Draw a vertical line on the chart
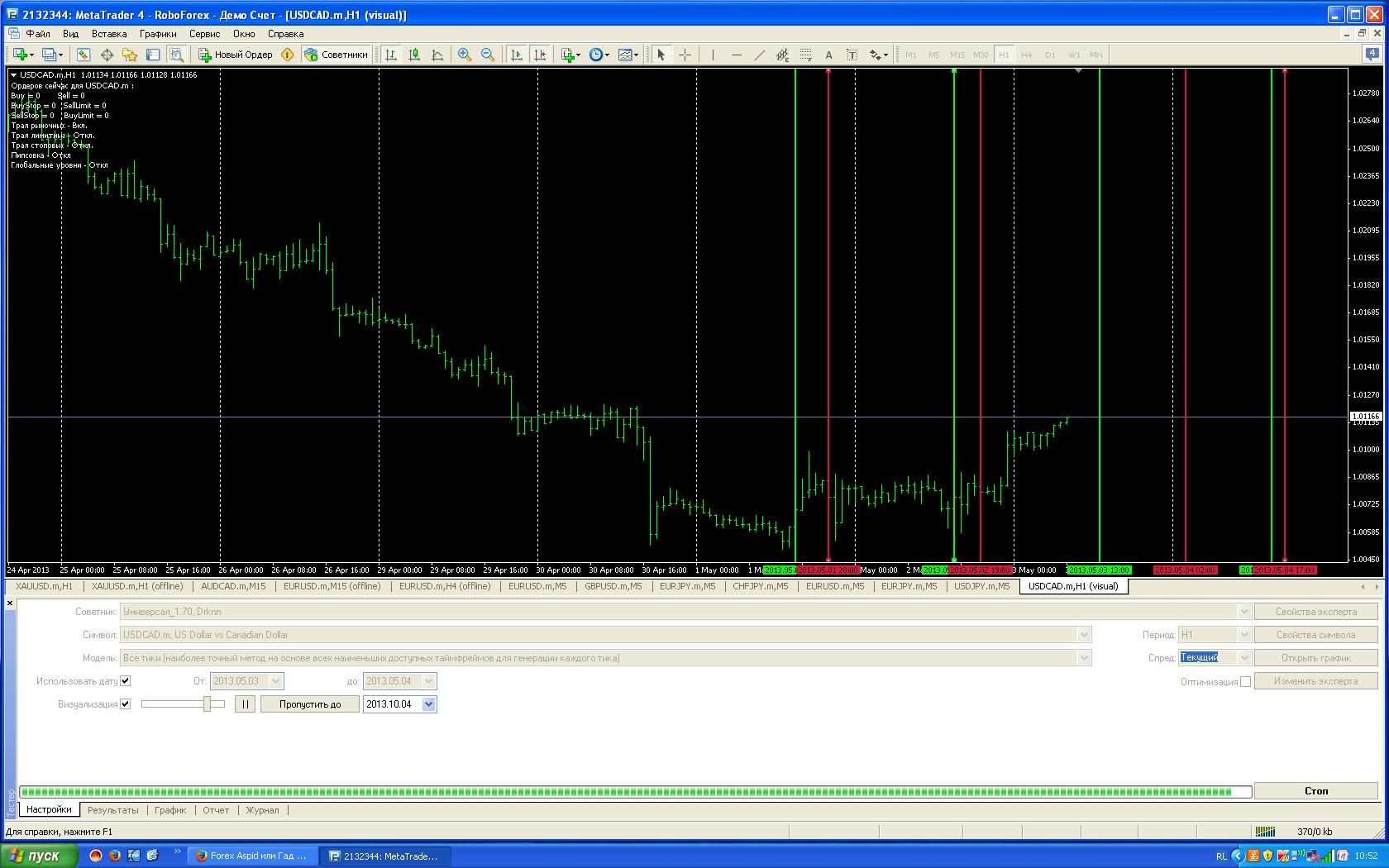The height and width of the screenshot is (868, 1389). [x=712, y=55]
